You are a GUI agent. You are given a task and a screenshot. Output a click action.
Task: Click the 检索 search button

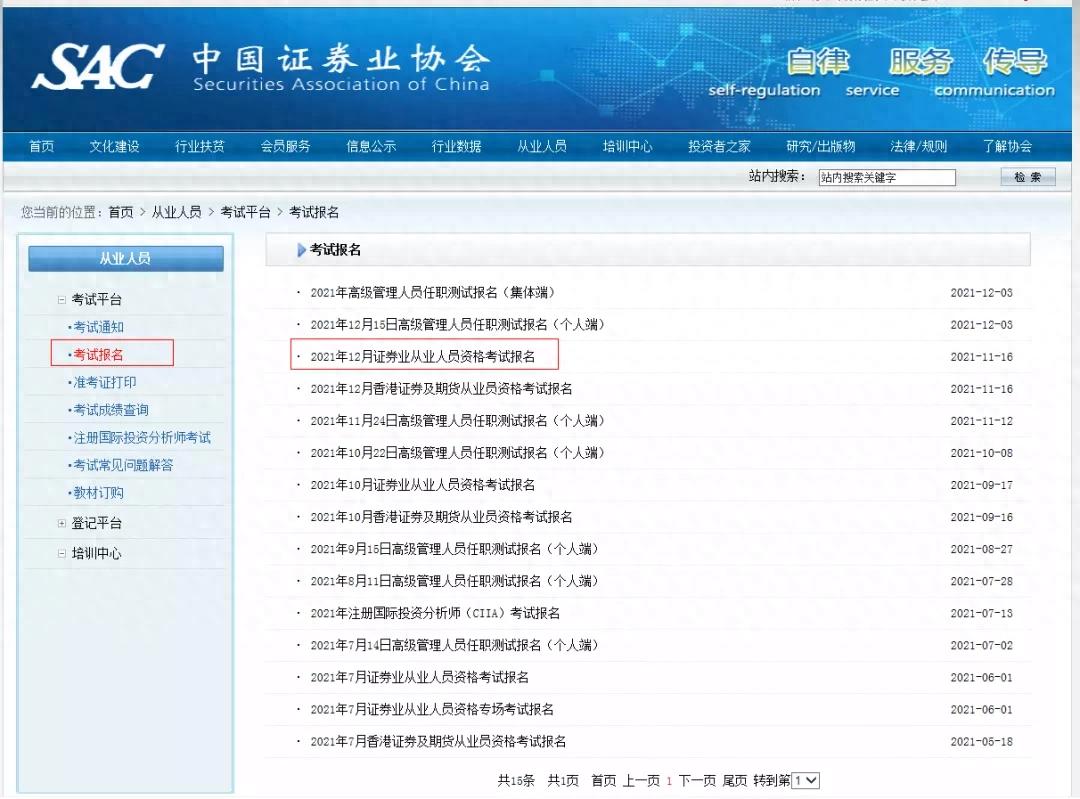pos(1027,176)
